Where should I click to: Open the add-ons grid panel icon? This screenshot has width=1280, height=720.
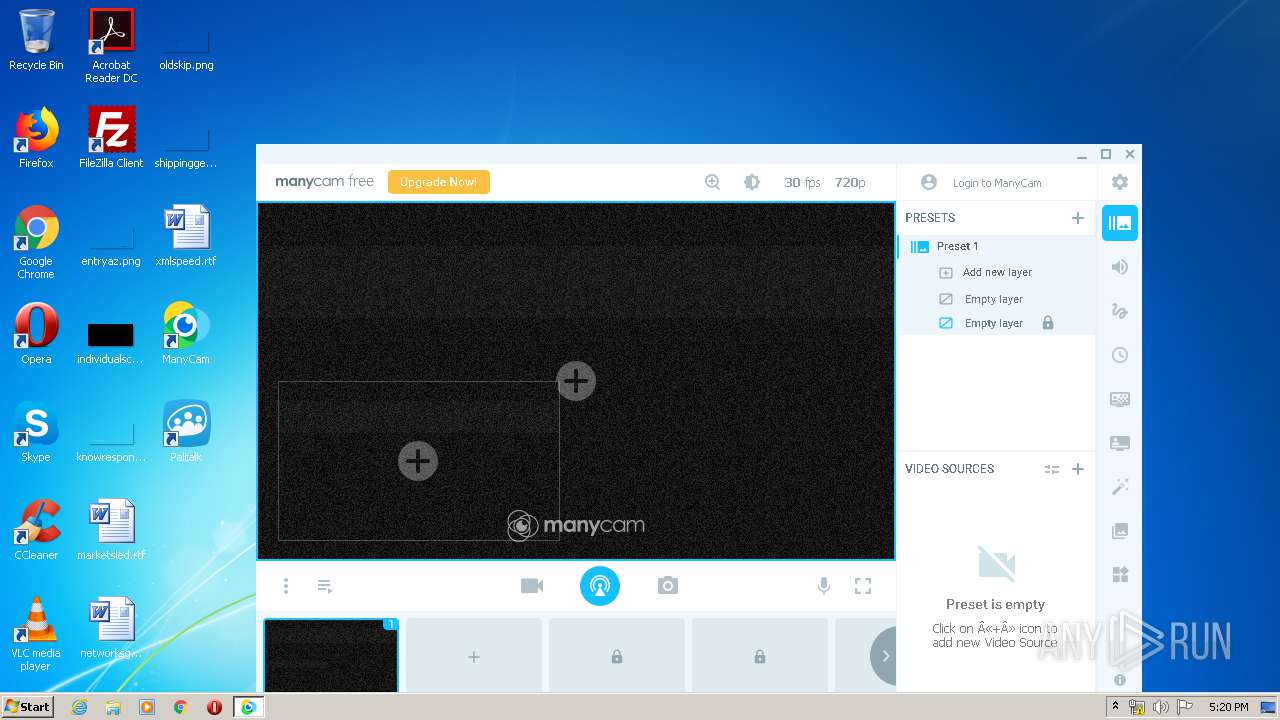point(1120,575)
